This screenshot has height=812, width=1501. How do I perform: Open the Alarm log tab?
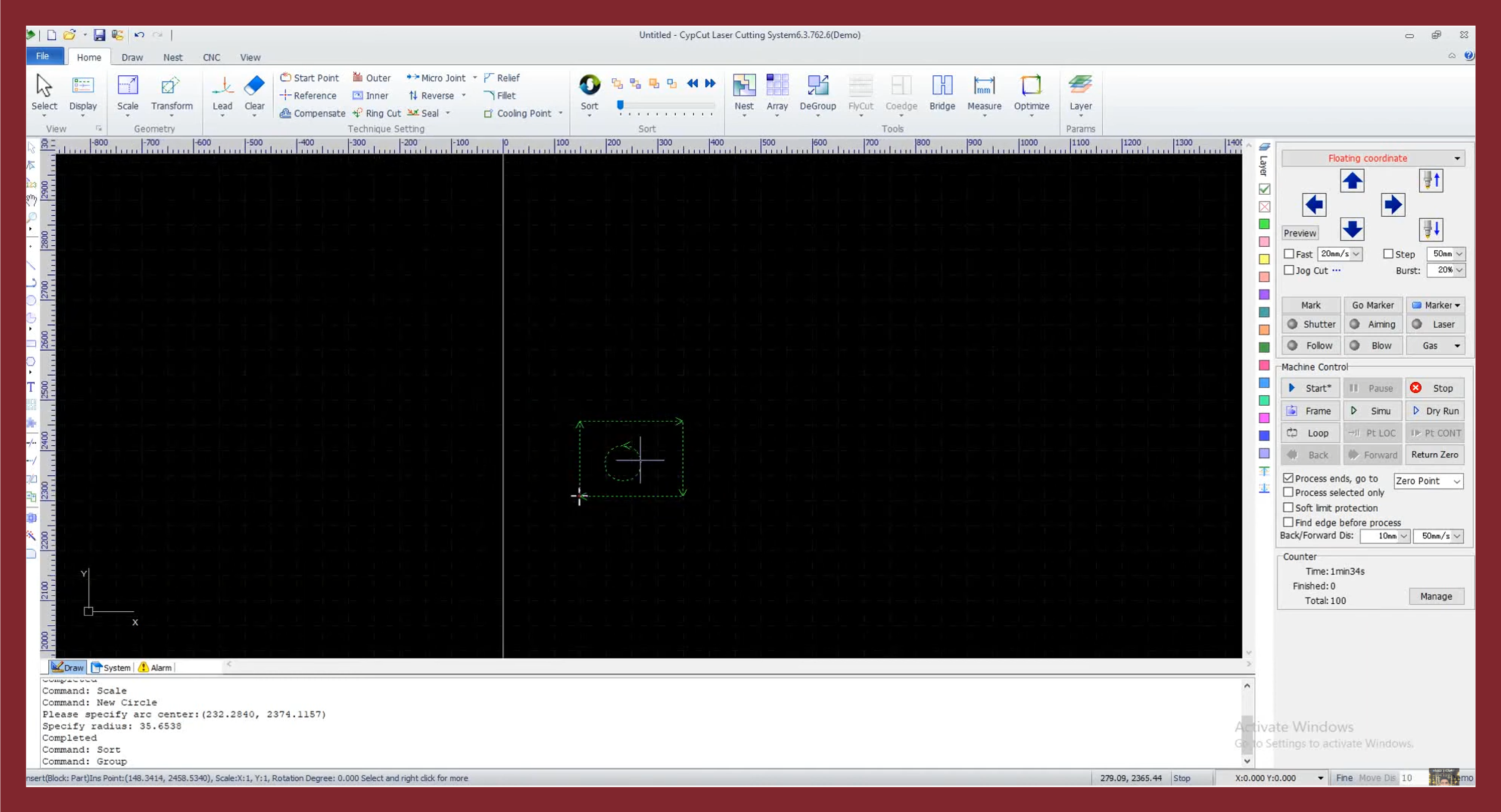(155, 668)
